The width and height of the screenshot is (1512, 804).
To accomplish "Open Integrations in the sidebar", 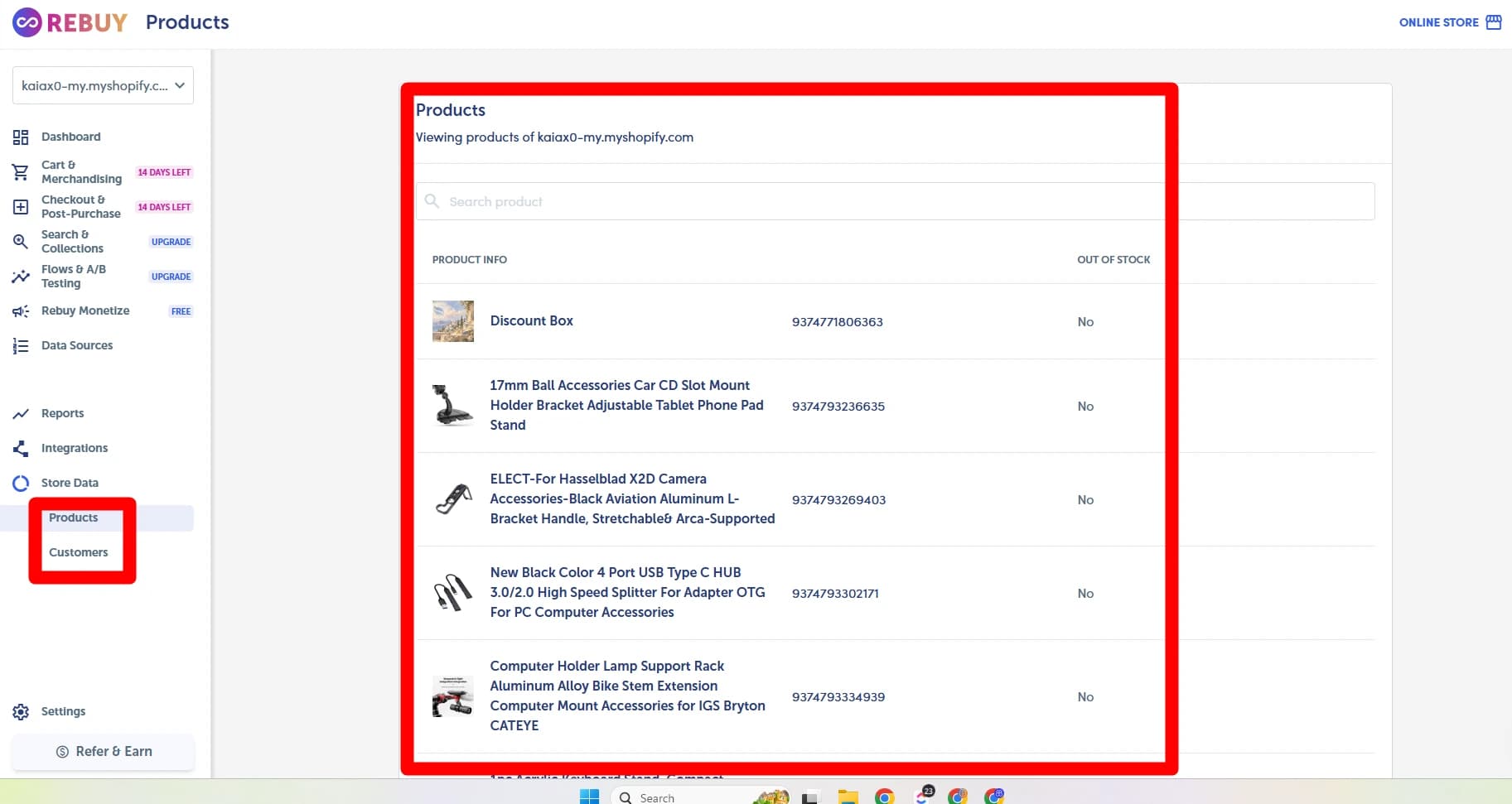I will click(x=75, y=448).
